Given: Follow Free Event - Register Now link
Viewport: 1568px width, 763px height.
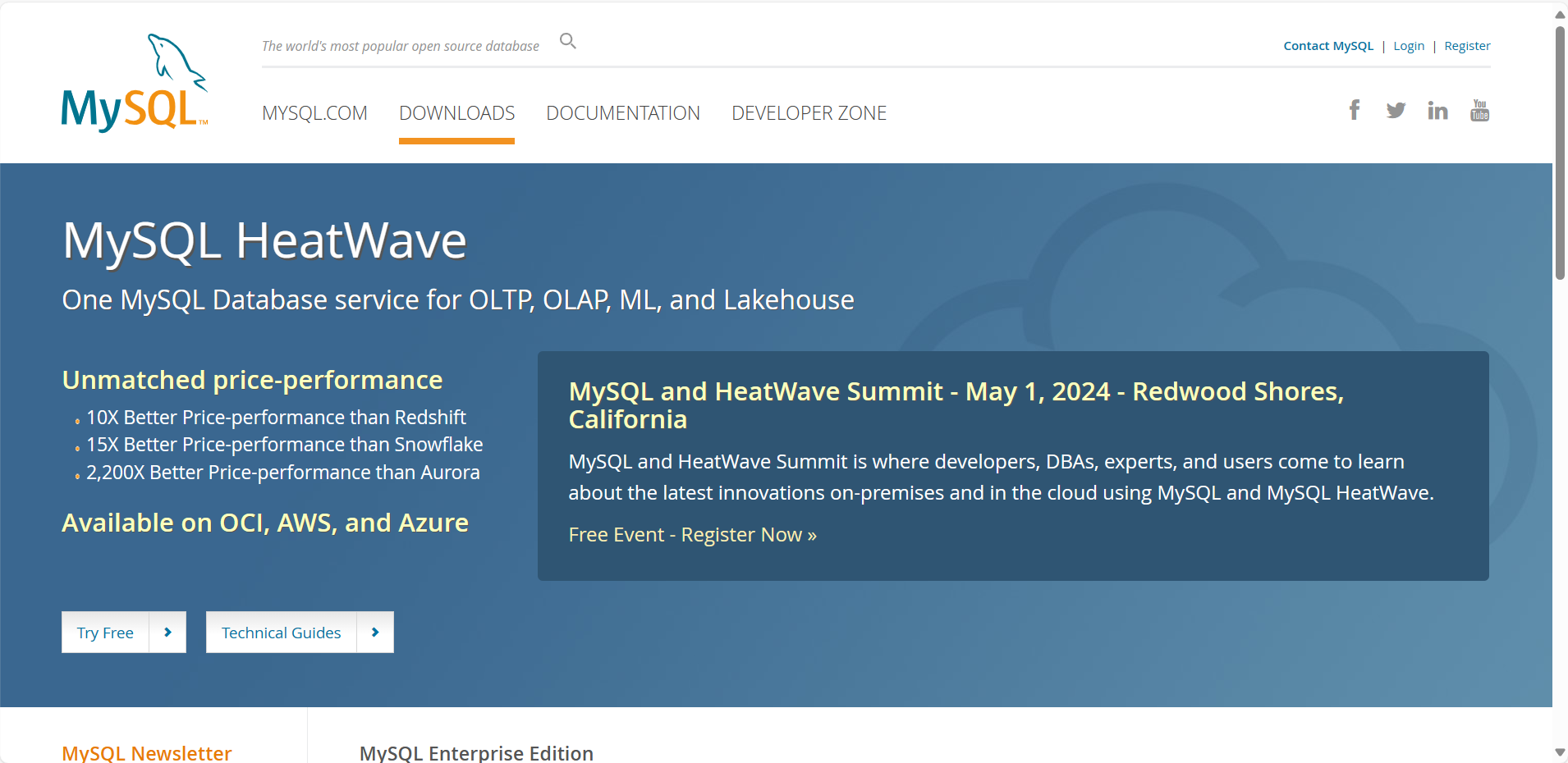Looking at the screenshot, I should click(692, 535).
